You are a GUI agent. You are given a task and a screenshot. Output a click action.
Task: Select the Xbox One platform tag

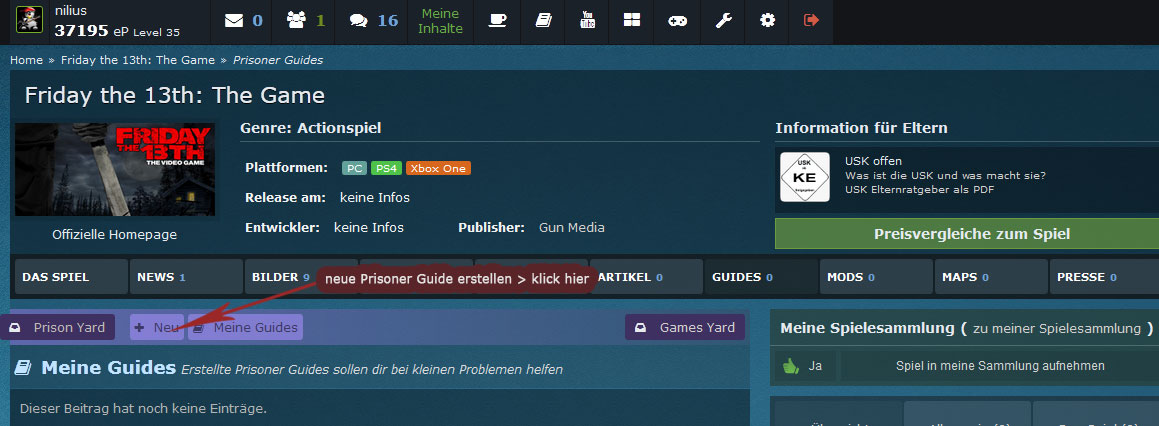(438, 169)
